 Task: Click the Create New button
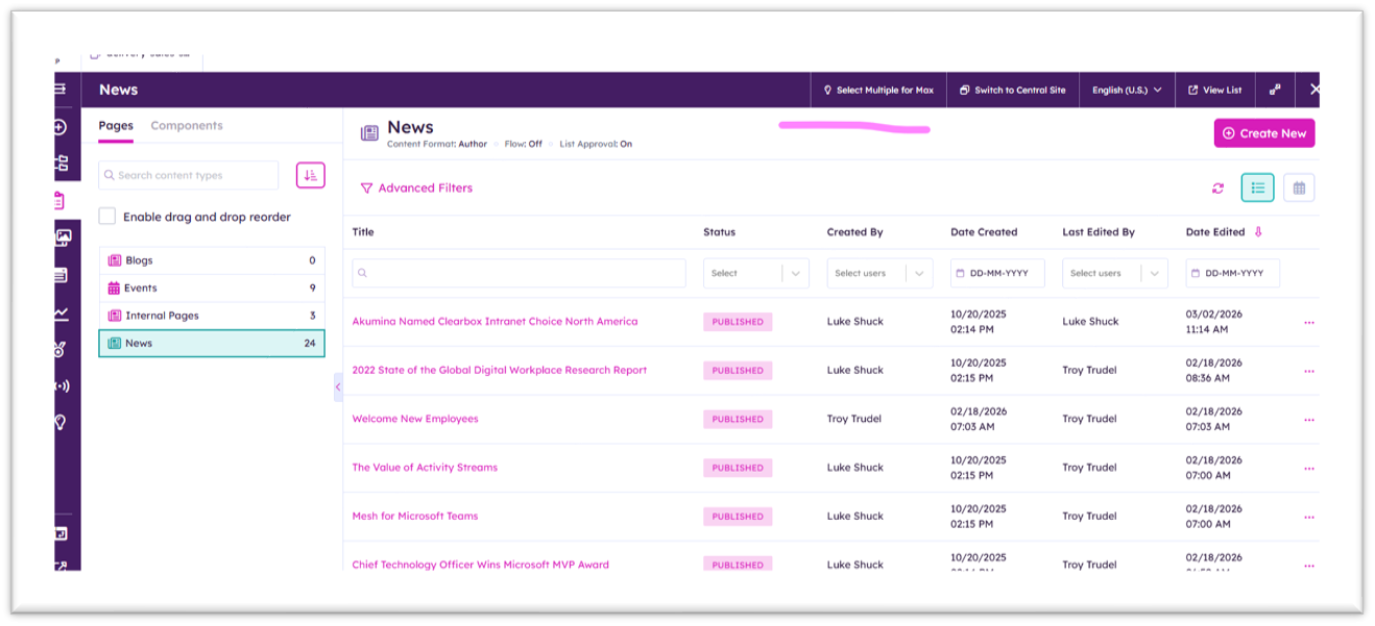(x=1265, y=133)
